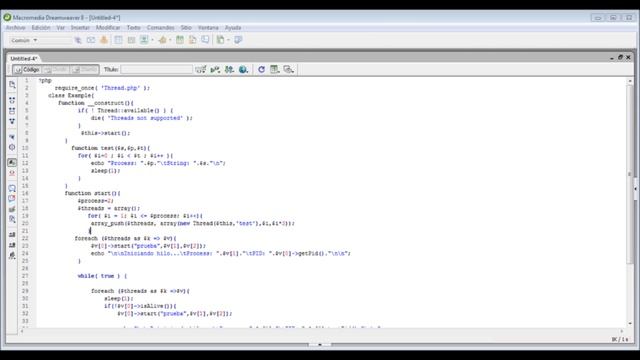
Task: Open the File Management icon menu
Action: pos(229,69)
